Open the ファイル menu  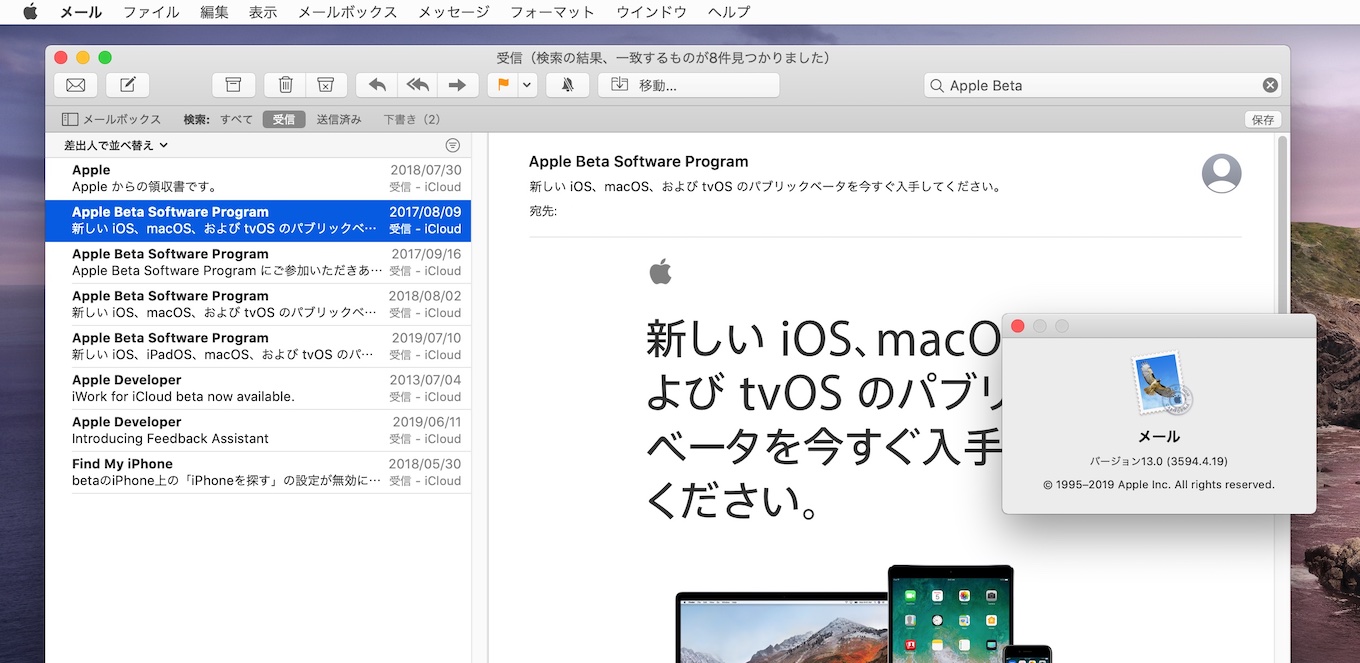click(151, 12)
